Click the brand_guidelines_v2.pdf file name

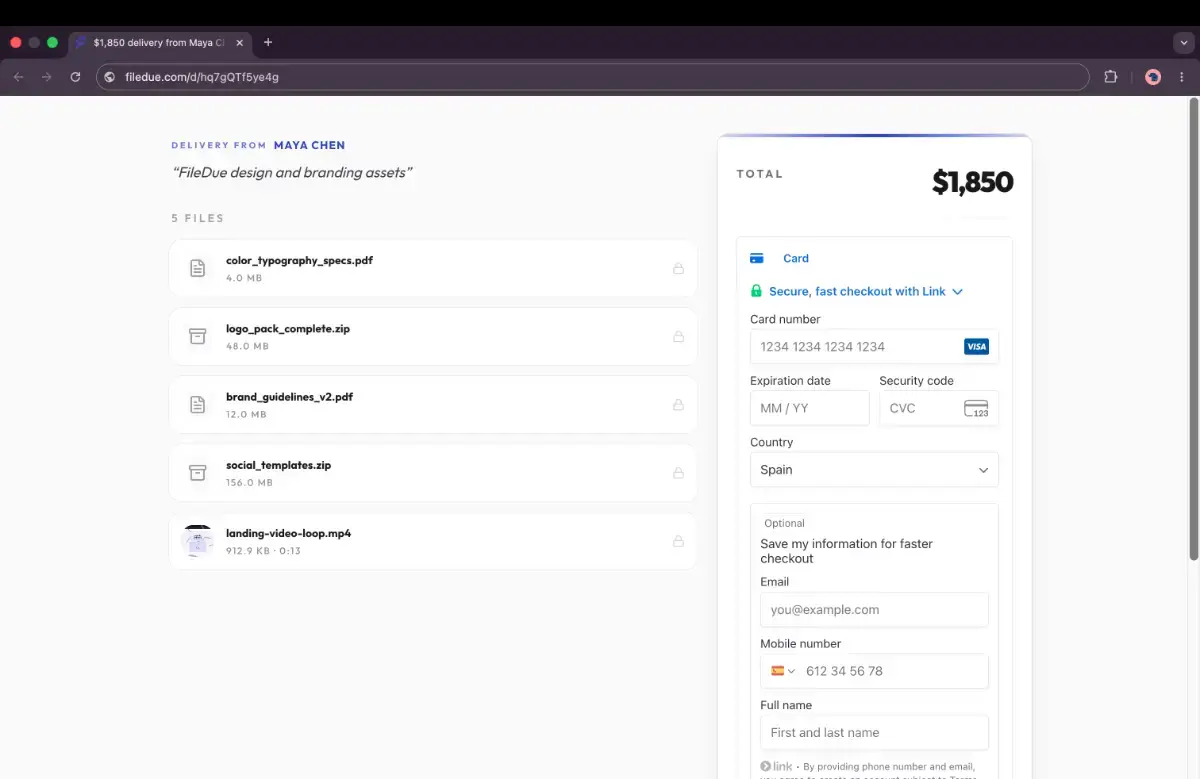[x=289, y=397]
